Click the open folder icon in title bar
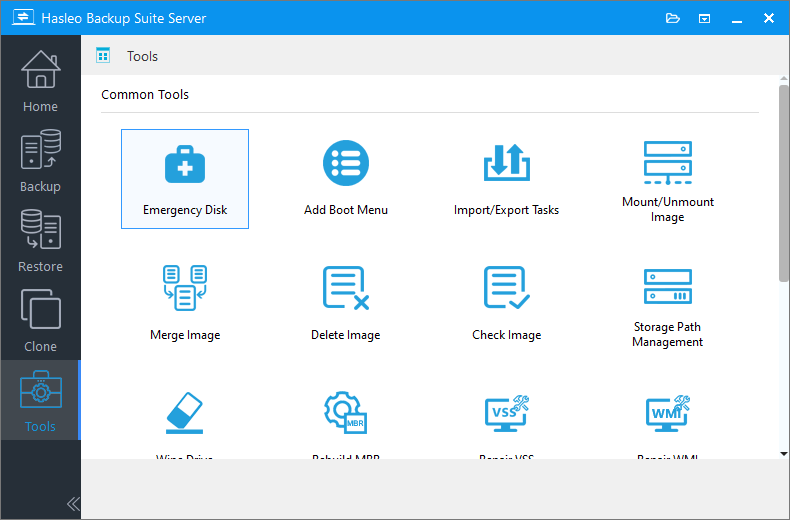The height and width of the screenshot is (520, 790). click(673, 19)
